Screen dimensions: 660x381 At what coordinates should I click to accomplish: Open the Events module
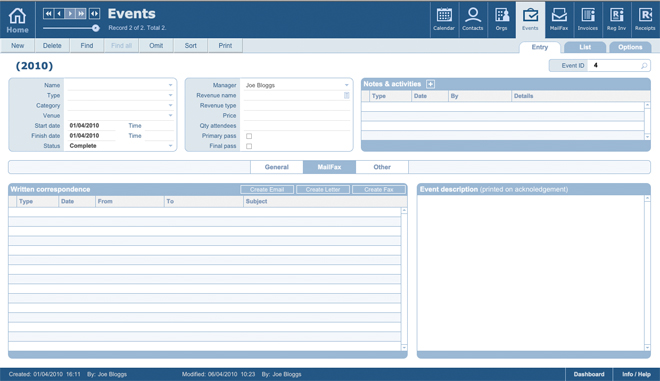[530, 19]
